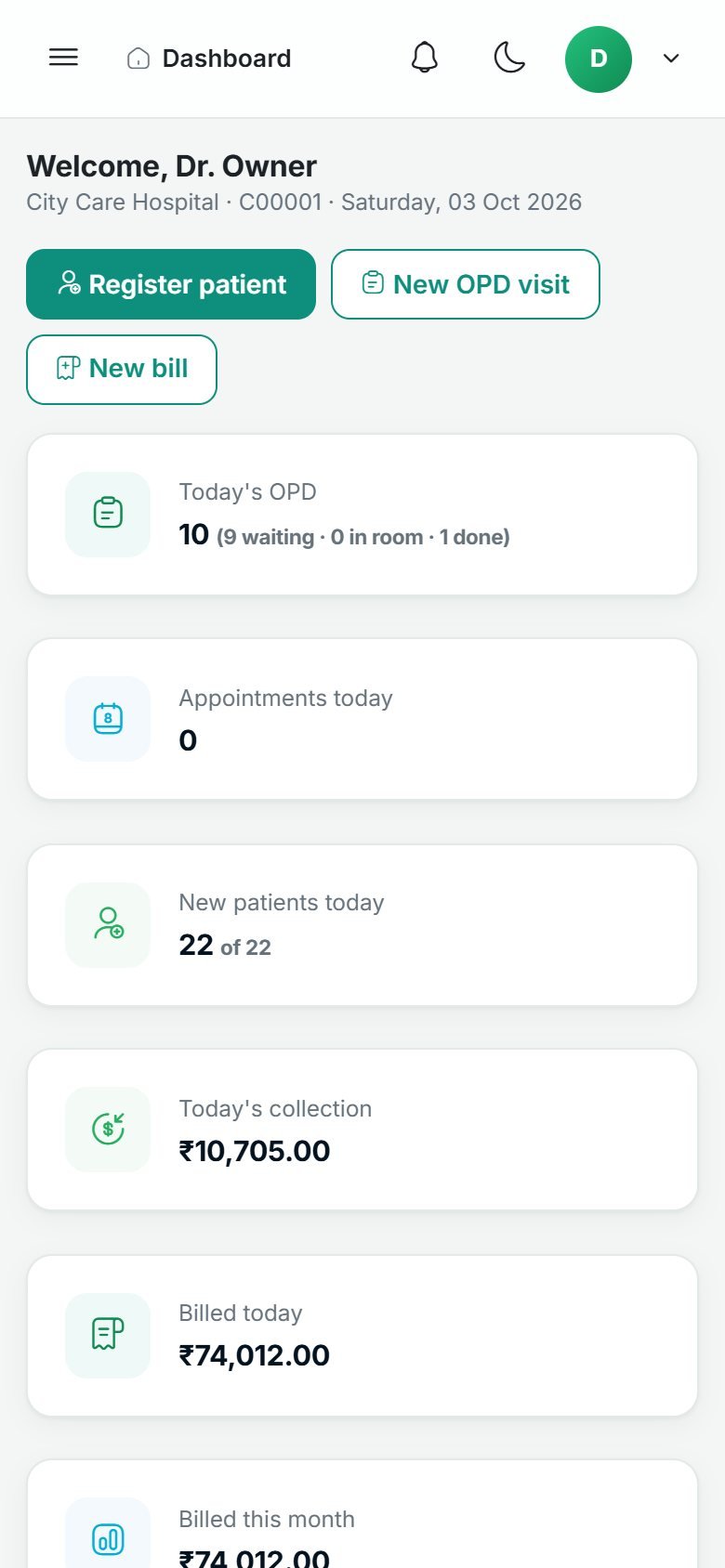Click the Today's collection rupee icon

(108, 1130)
